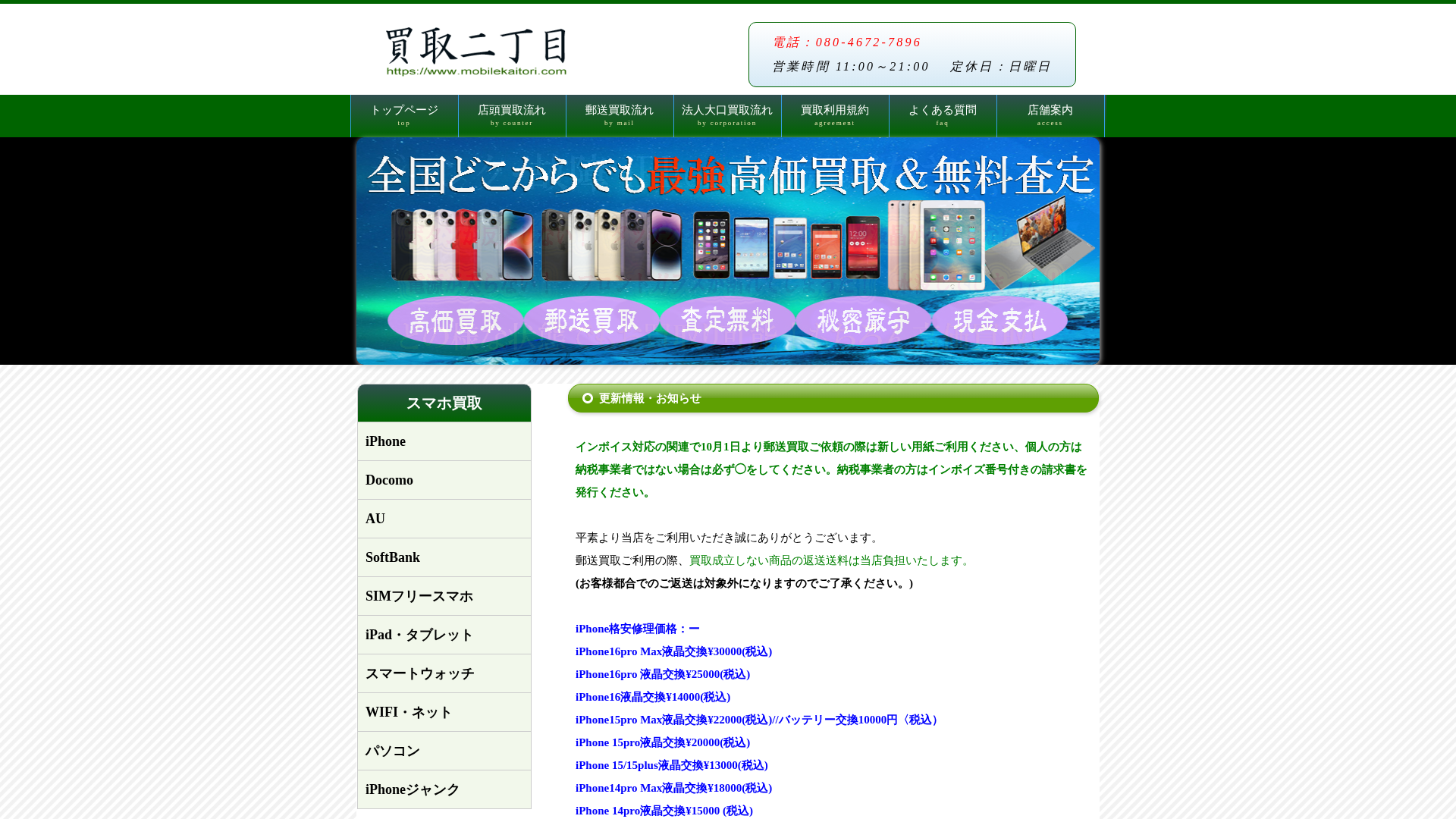Open the 店頭買取流れ menu item
The height and width of the screenshot is (819, 1456).
click(512, 116)
